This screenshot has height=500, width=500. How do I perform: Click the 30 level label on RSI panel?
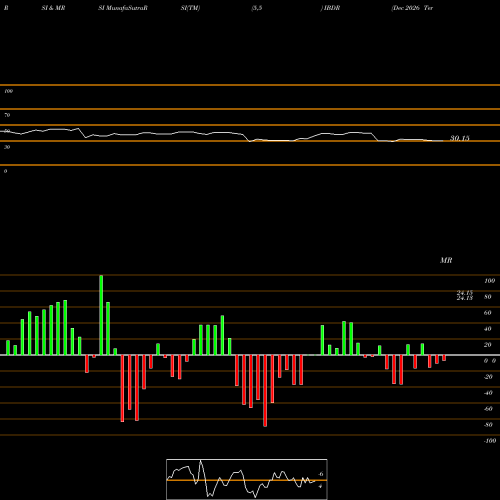pos(7,147)
